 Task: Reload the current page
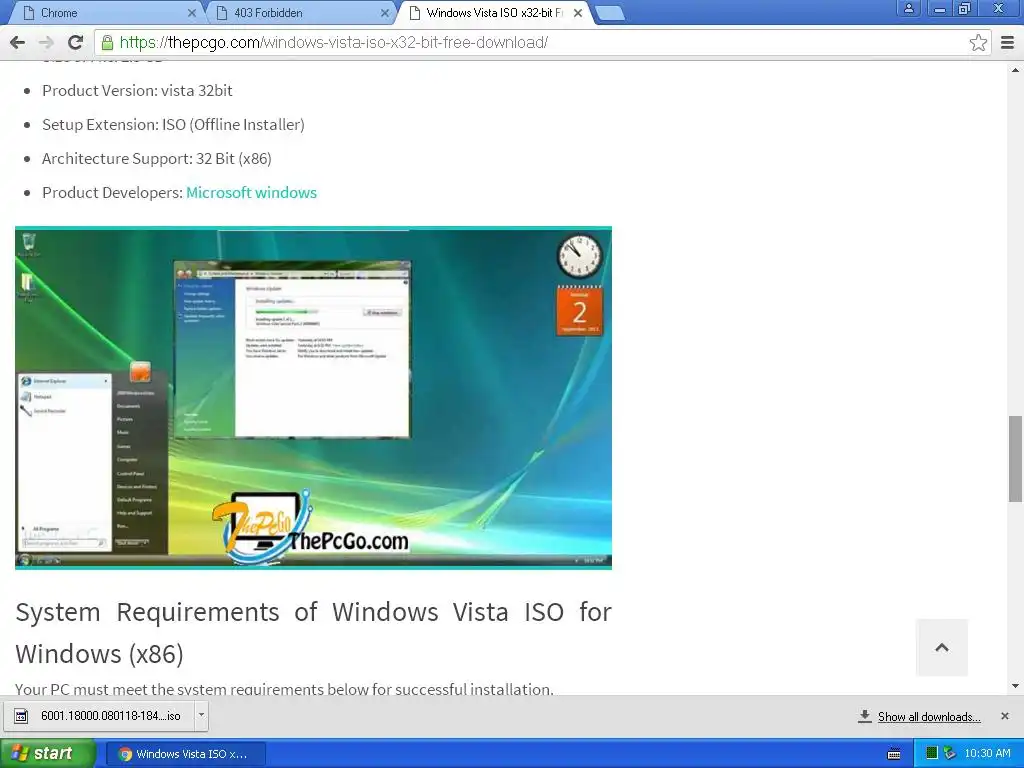[75, 42]
